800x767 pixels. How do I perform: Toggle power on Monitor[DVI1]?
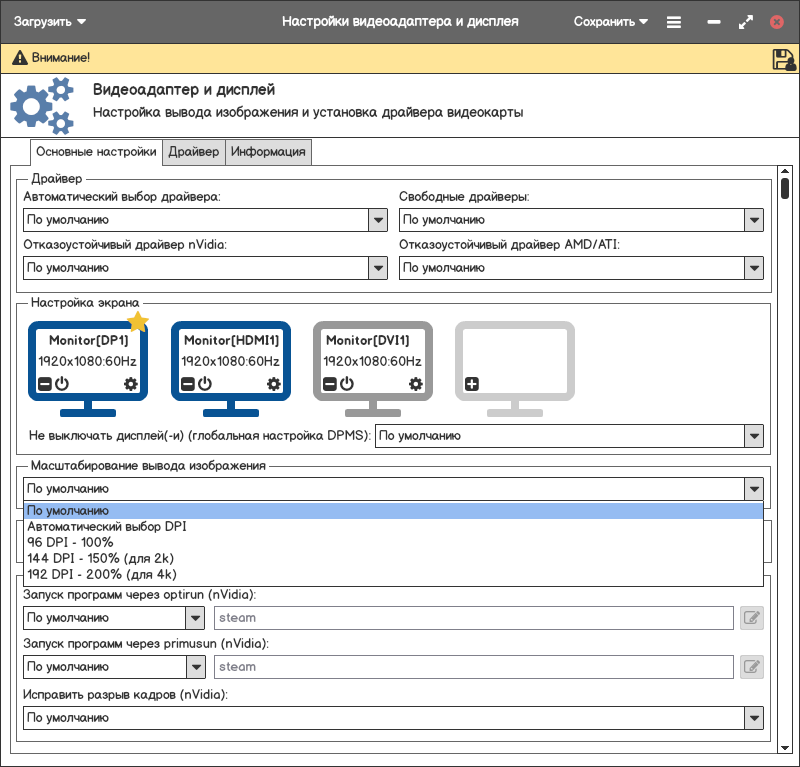(x=346, y=384)
